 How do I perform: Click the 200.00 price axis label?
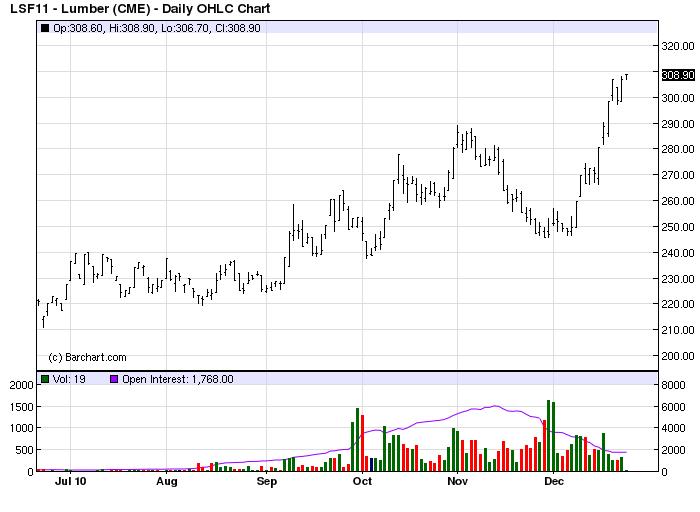click(x=677, y=356)
